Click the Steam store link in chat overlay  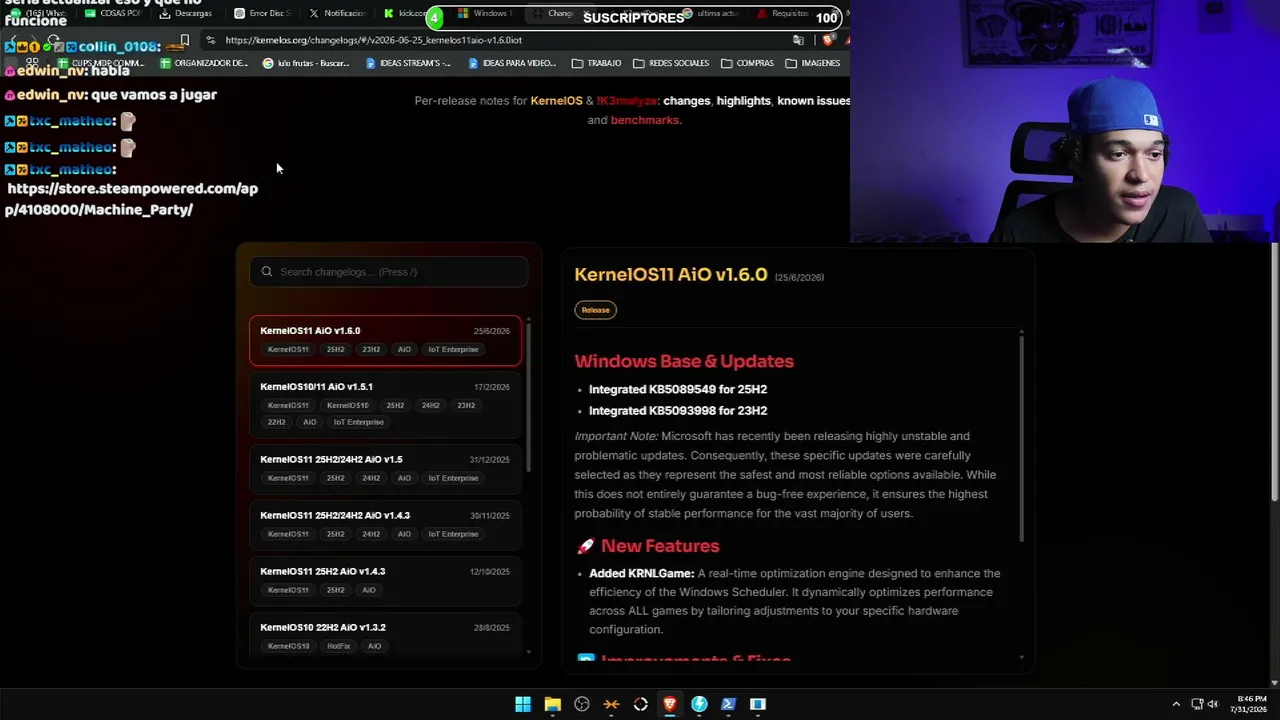coord(131,199)
